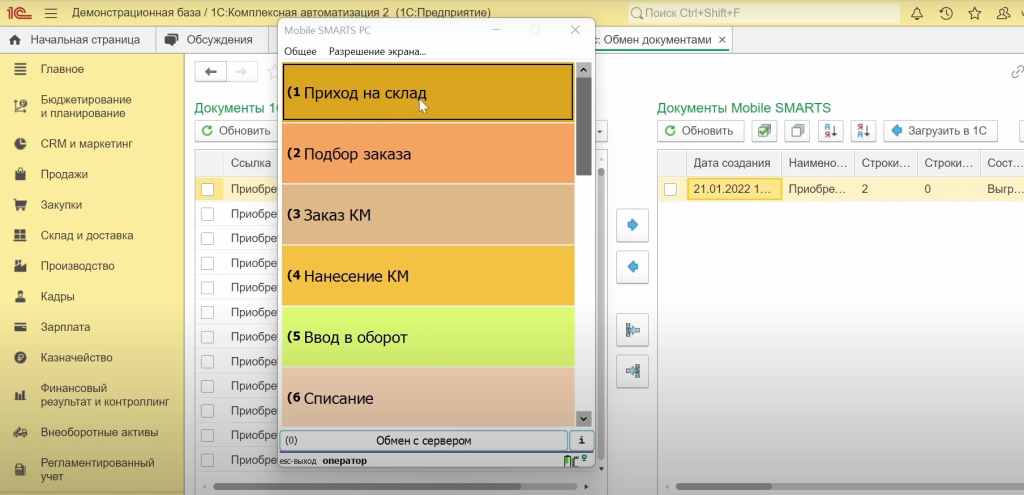Click scroll-down arrow in Mobile SMARTS list
Viewport: 1024px width, 495px height.
point(584,419)
